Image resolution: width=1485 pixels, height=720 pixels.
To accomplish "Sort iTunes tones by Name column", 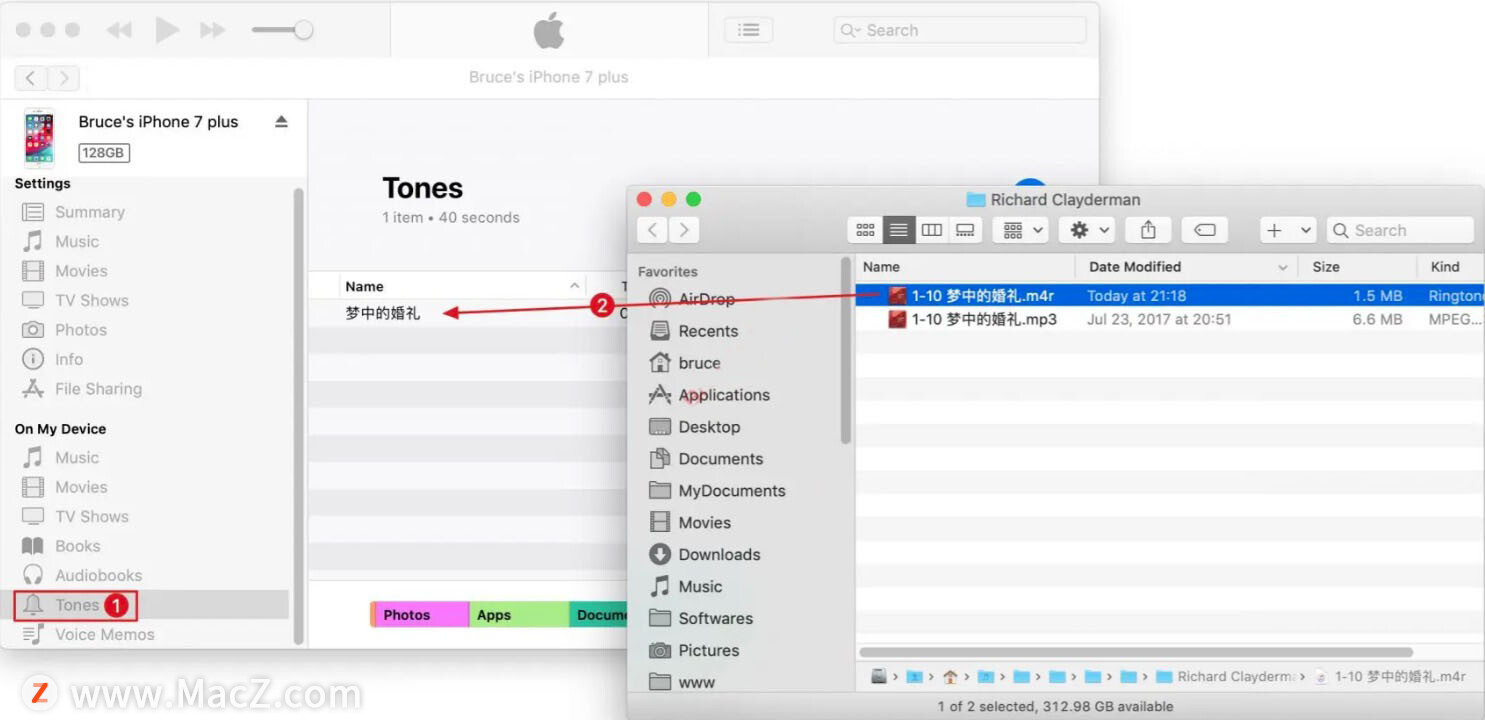I will (462, 286).
